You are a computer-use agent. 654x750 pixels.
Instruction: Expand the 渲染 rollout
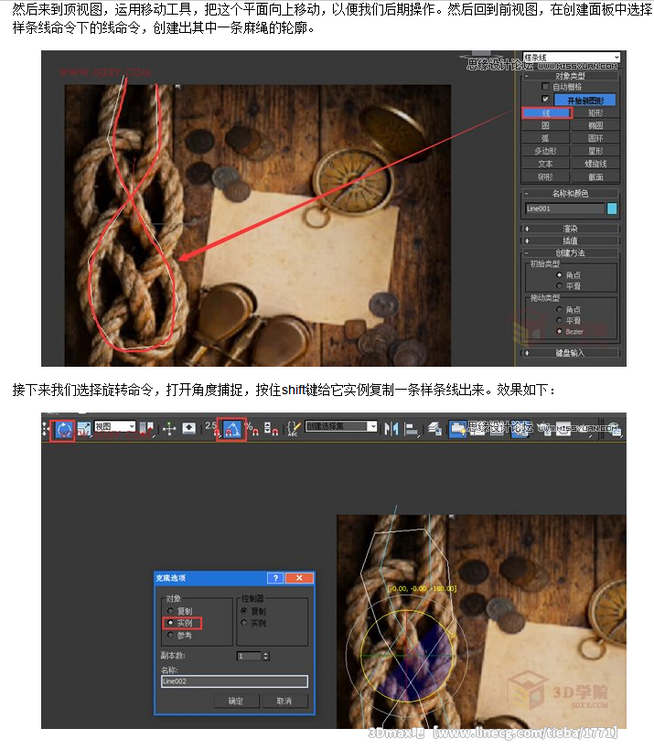pyautogui.click(x=571, y=228)
